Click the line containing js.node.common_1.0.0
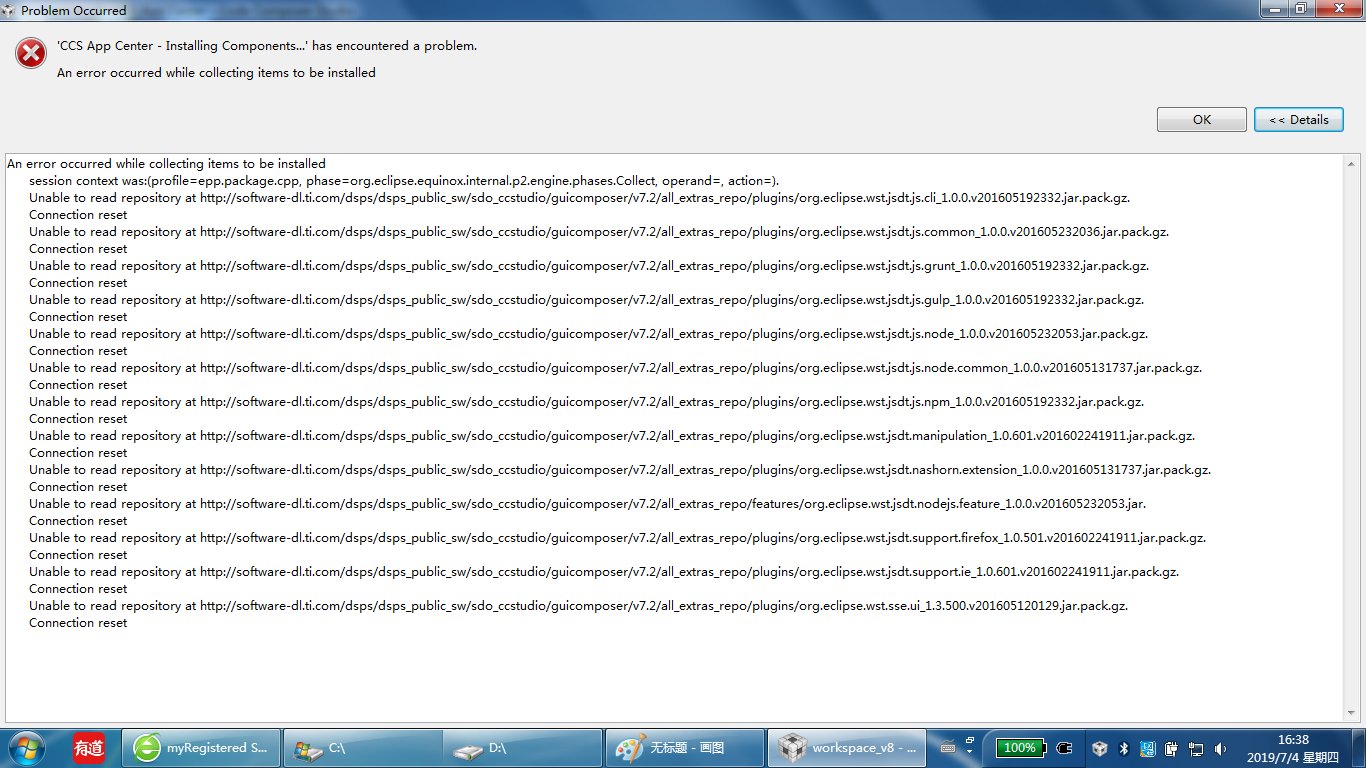 point(616,368)
